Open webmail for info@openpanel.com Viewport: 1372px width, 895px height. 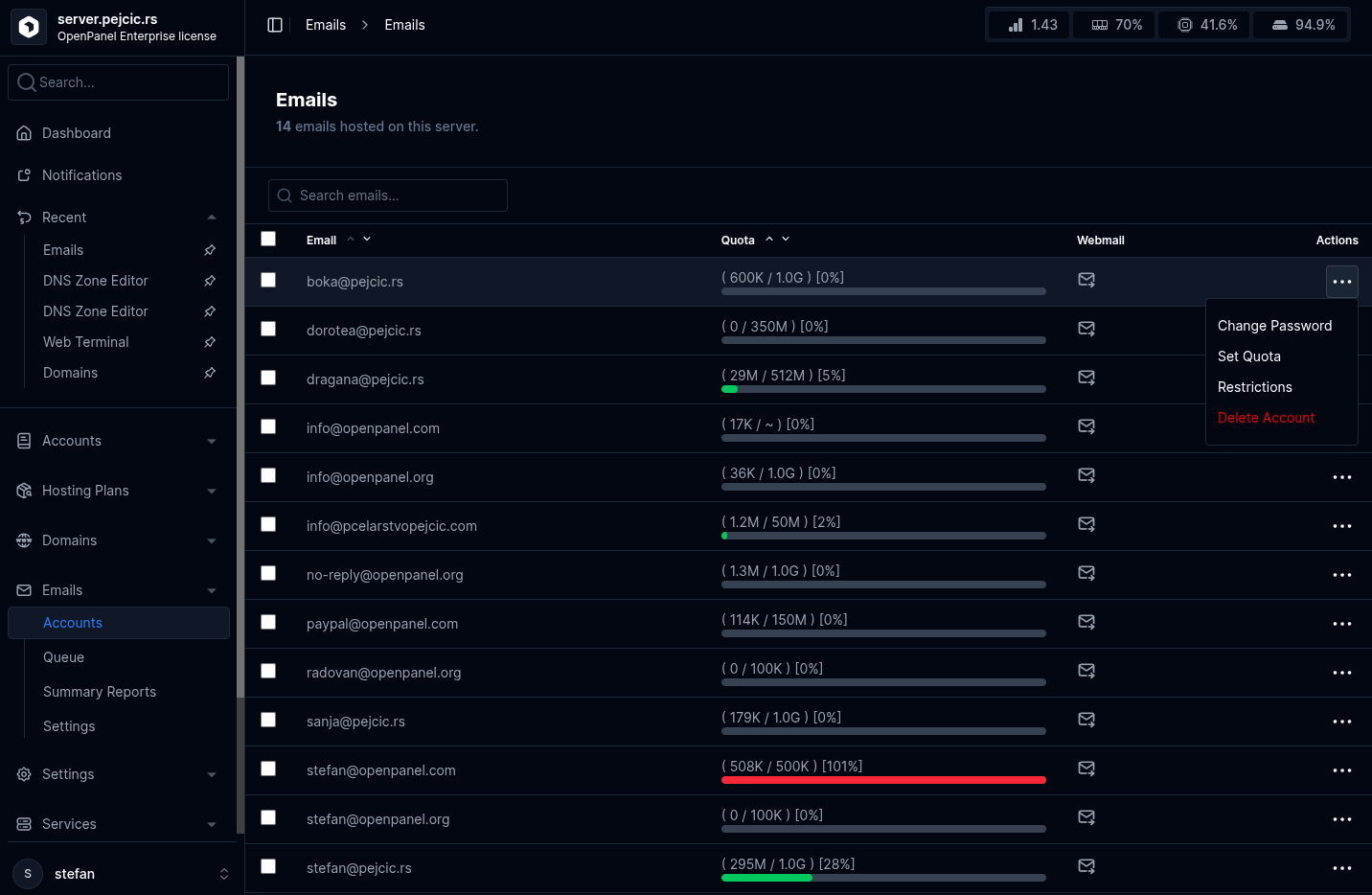1086,426
